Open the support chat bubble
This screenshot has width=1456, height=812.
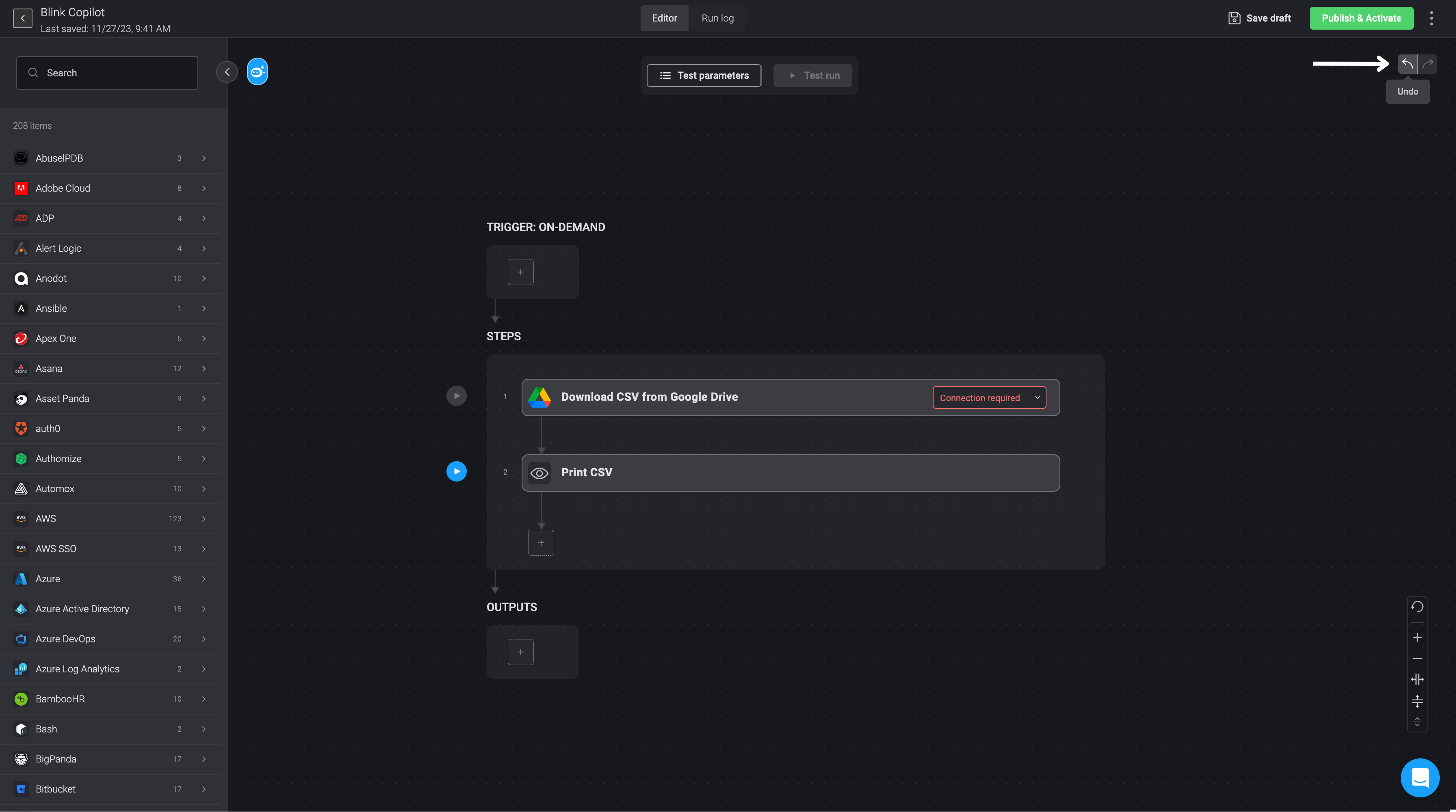(x=1420, y=777)
